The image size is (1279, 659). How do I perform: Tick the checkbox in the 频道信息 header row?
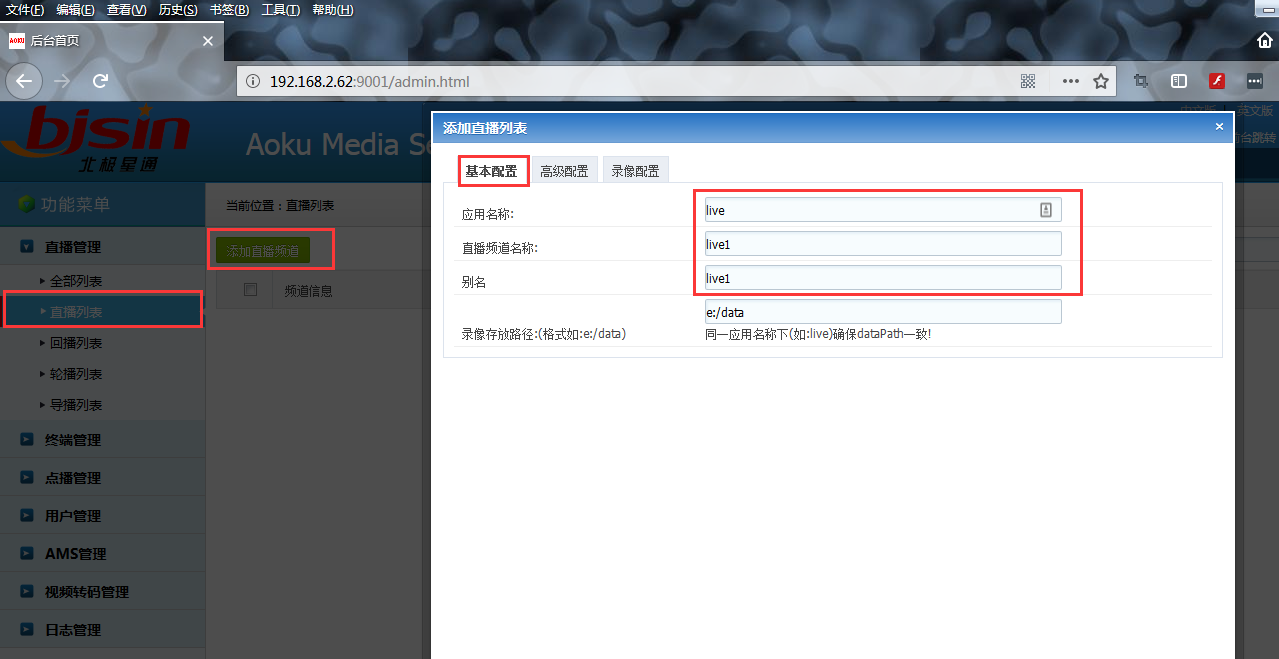pos(250,290)
